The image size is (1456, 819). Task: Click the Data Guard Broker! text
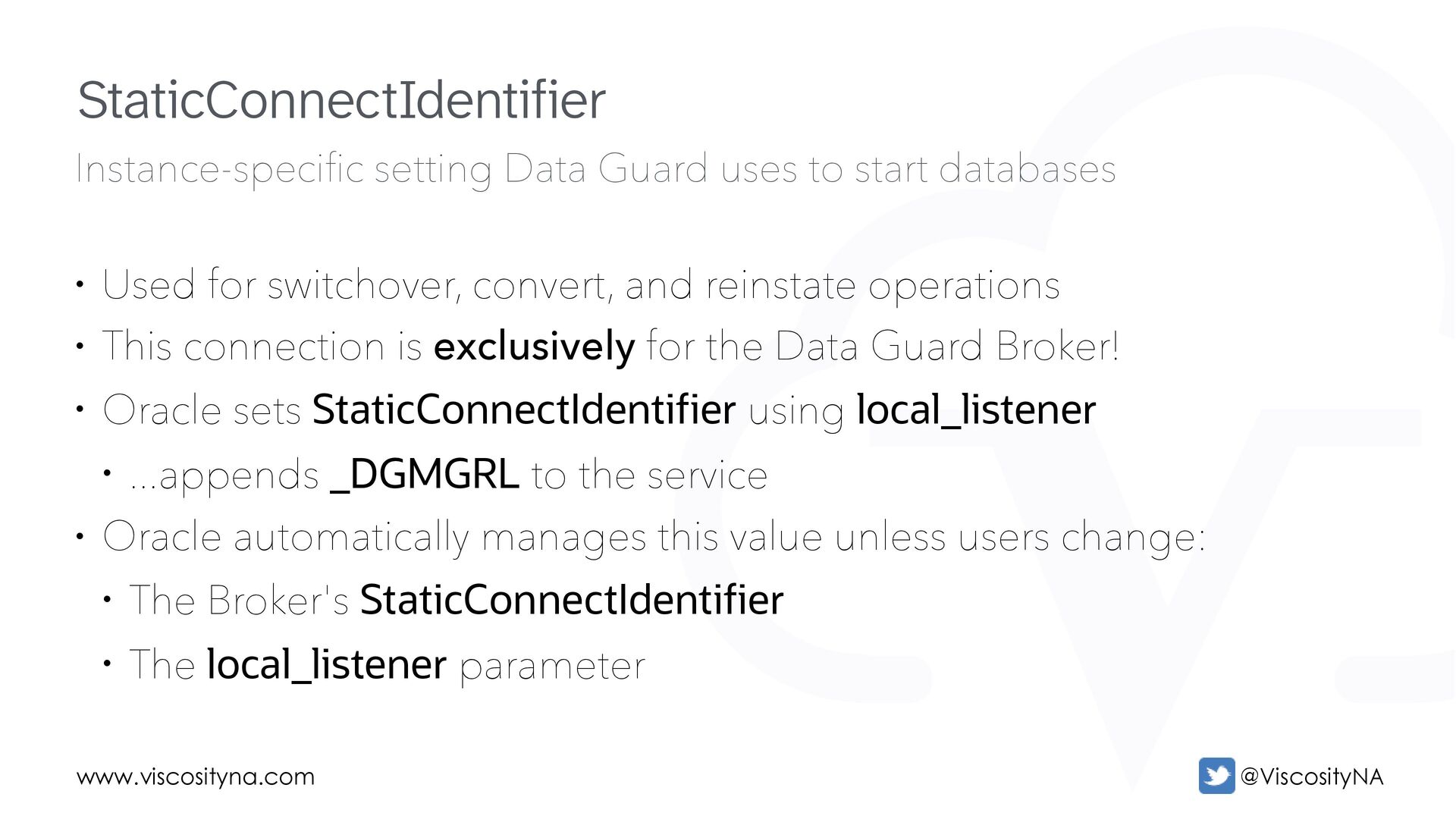946,347
